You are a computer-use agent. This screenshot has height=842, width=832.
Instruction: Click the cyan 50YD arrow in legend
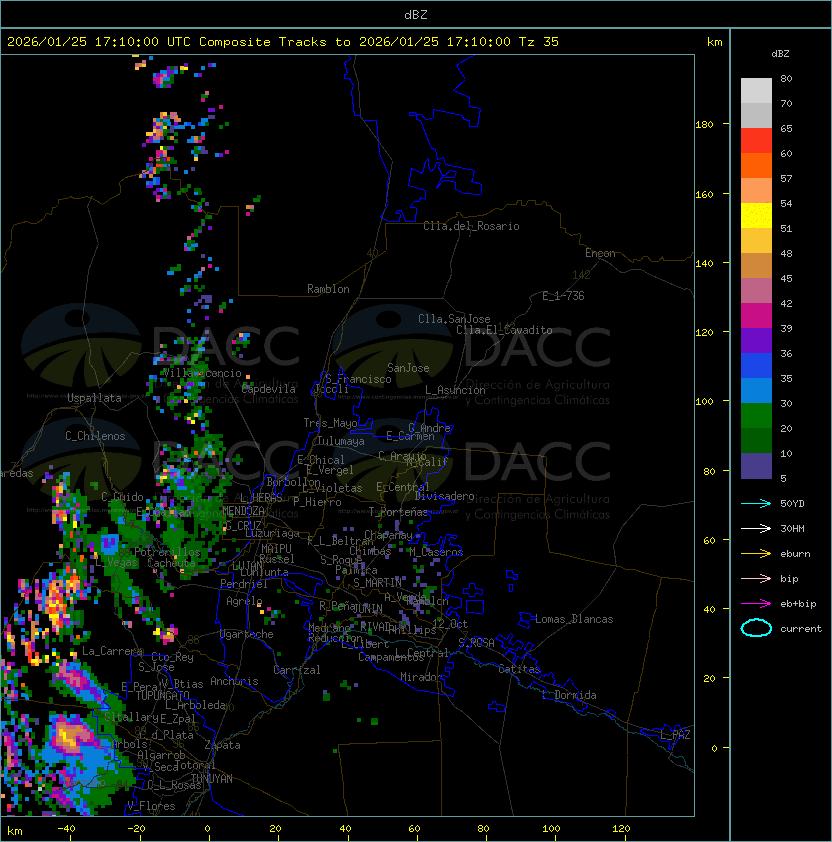(x=756, y=503)
